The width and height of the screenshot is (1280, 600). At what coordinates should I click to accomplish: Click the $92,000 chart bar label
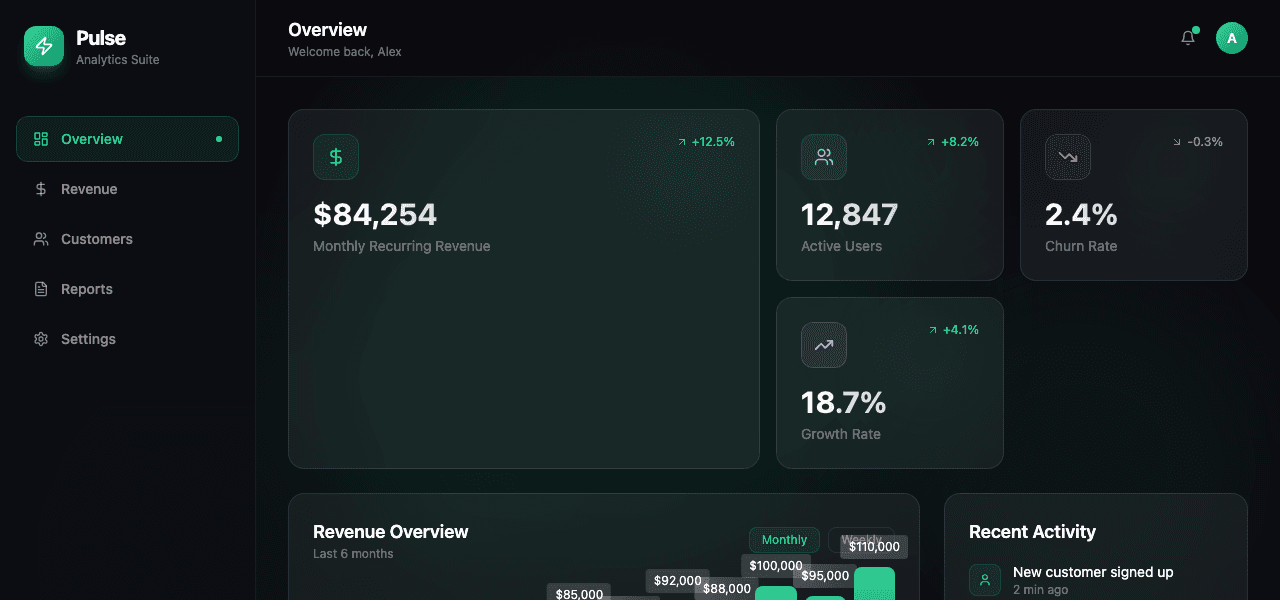tap(678, 581)
